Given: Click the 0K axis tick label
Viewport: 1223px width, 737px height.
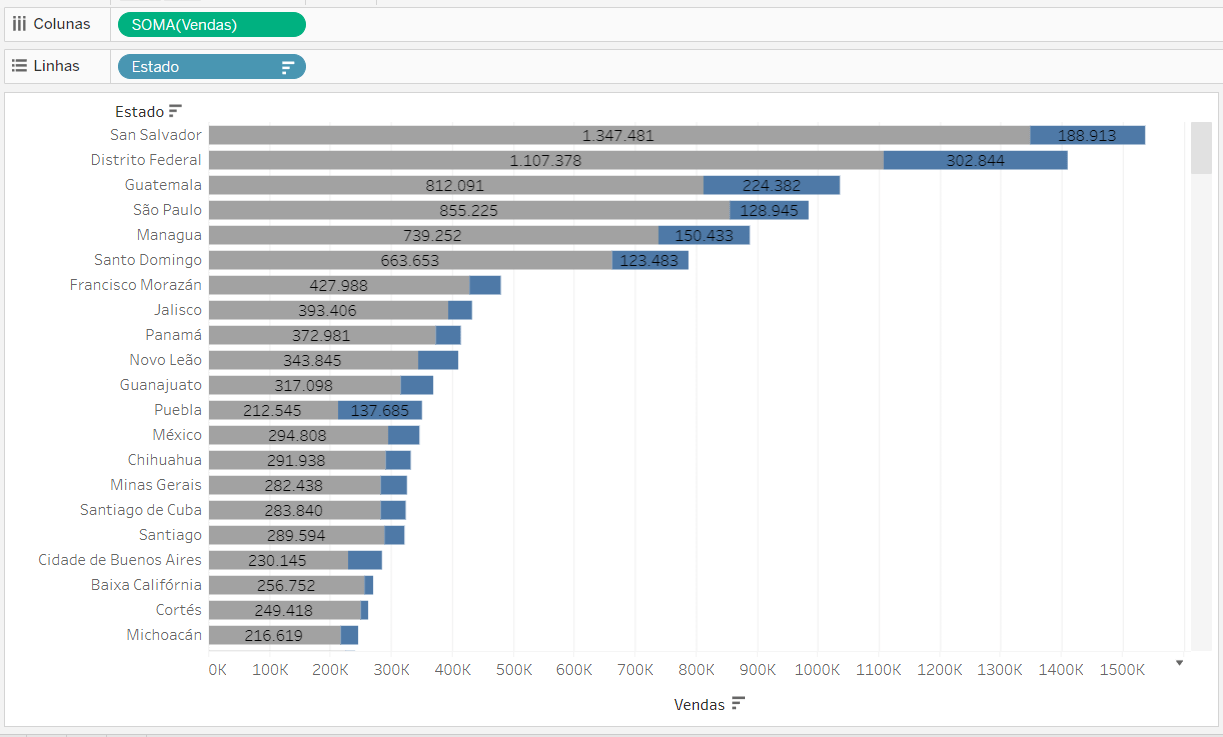Looking at the screenshot, I should click(x=217, y=670).
